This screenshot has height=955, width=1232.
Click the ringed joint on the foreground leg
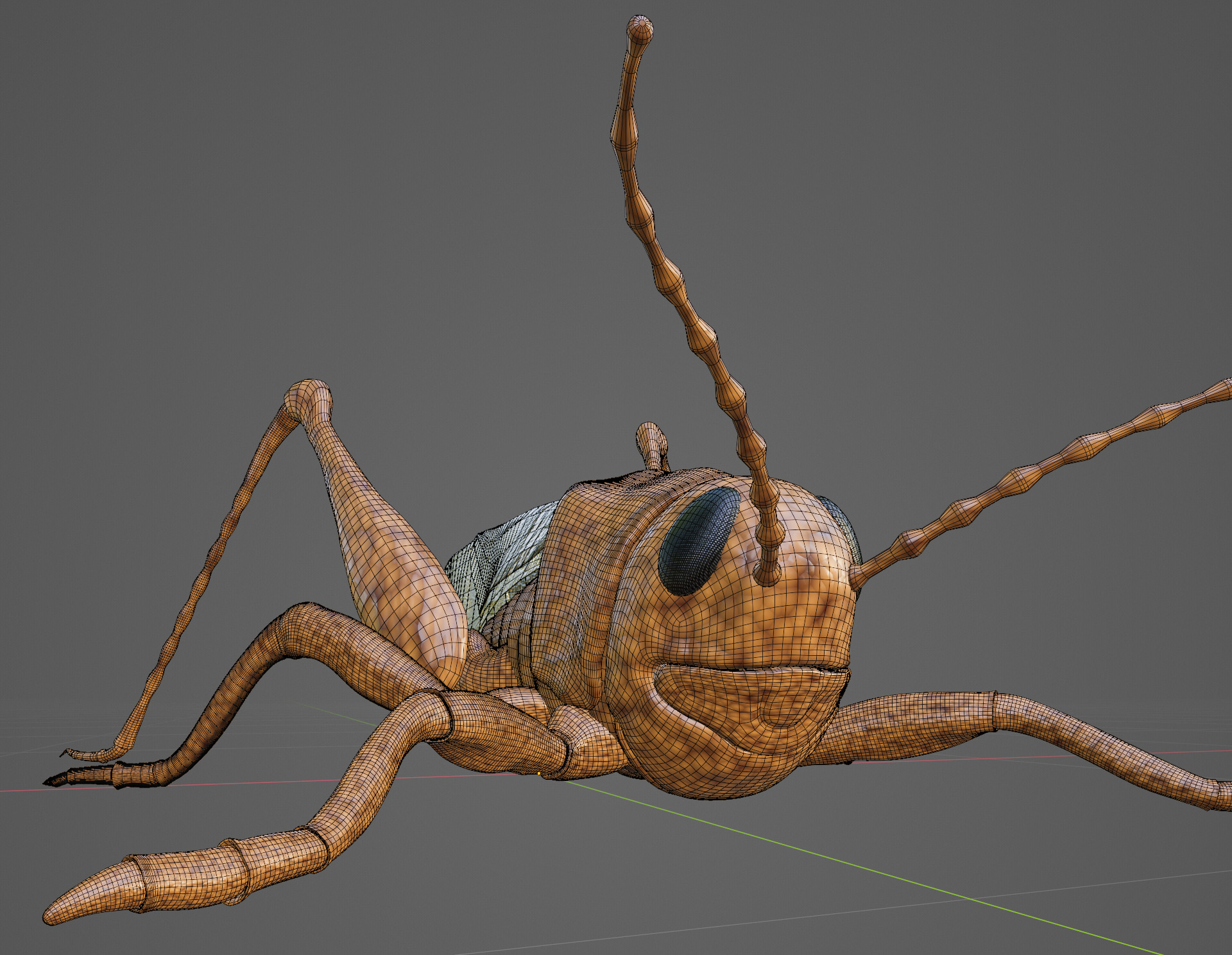pyautogui.click(x=239, y=866)
